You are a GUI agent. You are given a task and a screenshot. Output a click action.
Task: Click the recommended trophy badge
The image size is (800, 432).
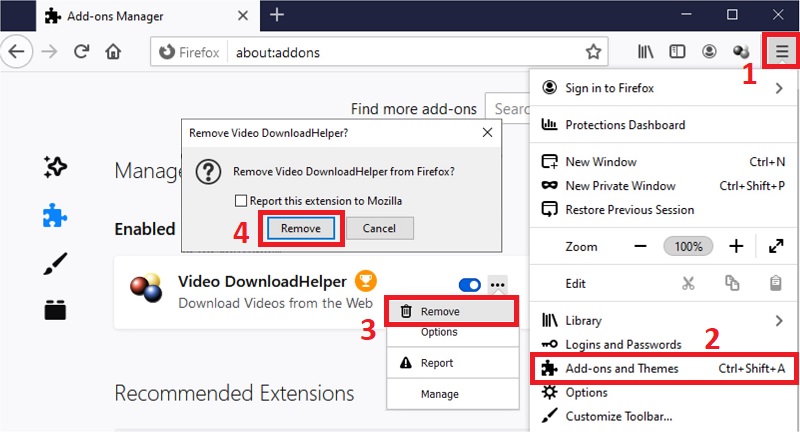(x=366, y=281)
